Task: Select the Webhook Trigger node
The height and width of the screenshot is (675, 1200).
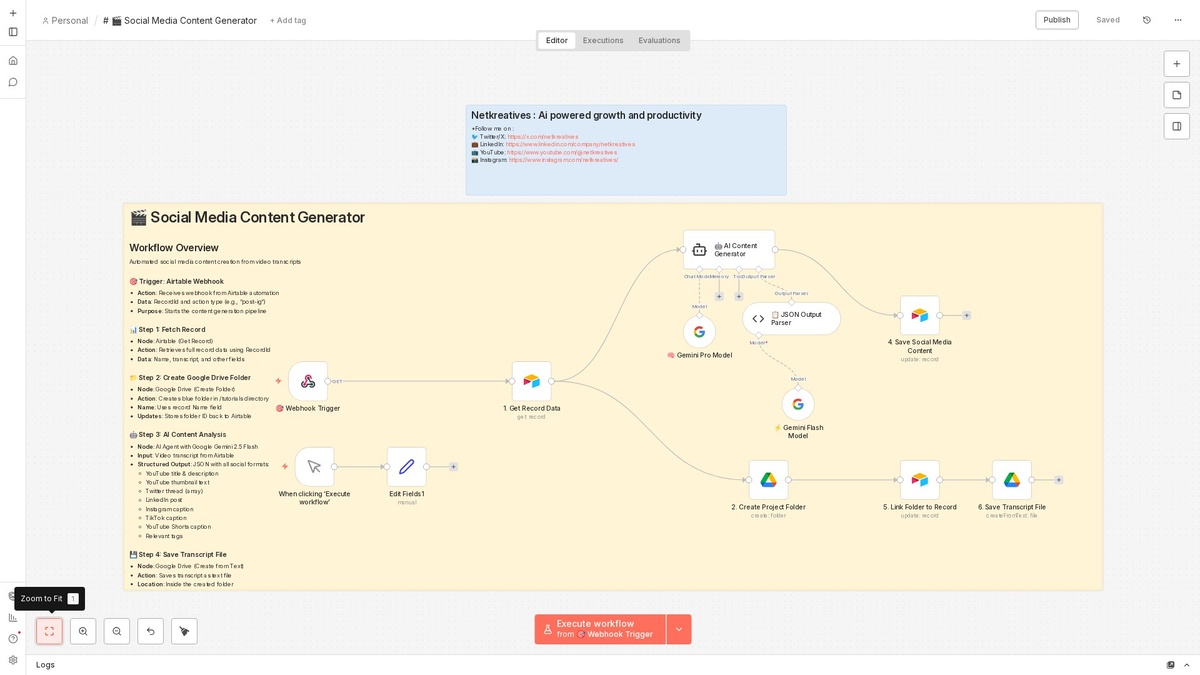Action: [x=308, y=381]
